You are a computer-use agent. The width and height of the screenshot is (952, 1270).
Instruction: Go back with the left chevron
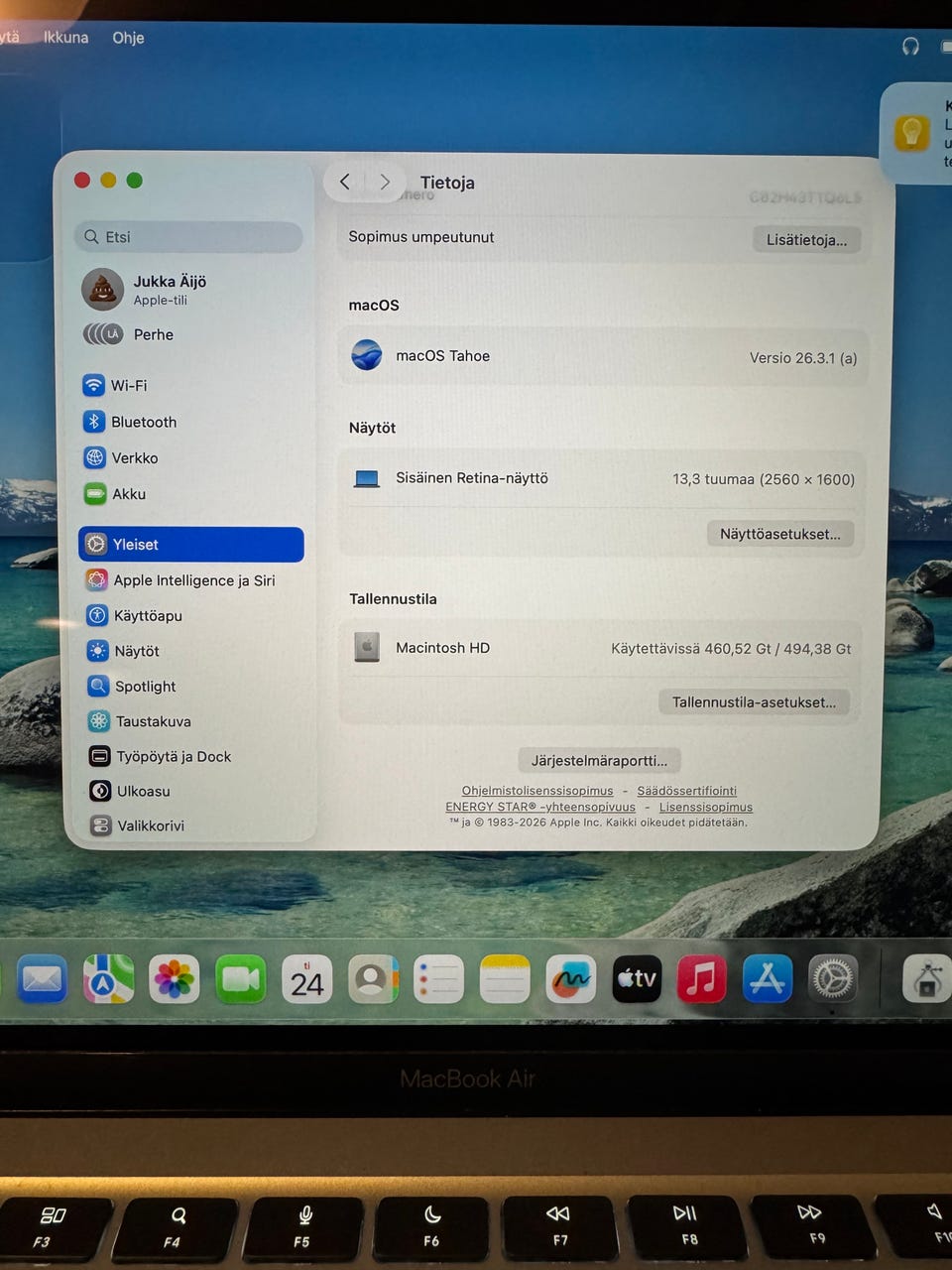344,182
